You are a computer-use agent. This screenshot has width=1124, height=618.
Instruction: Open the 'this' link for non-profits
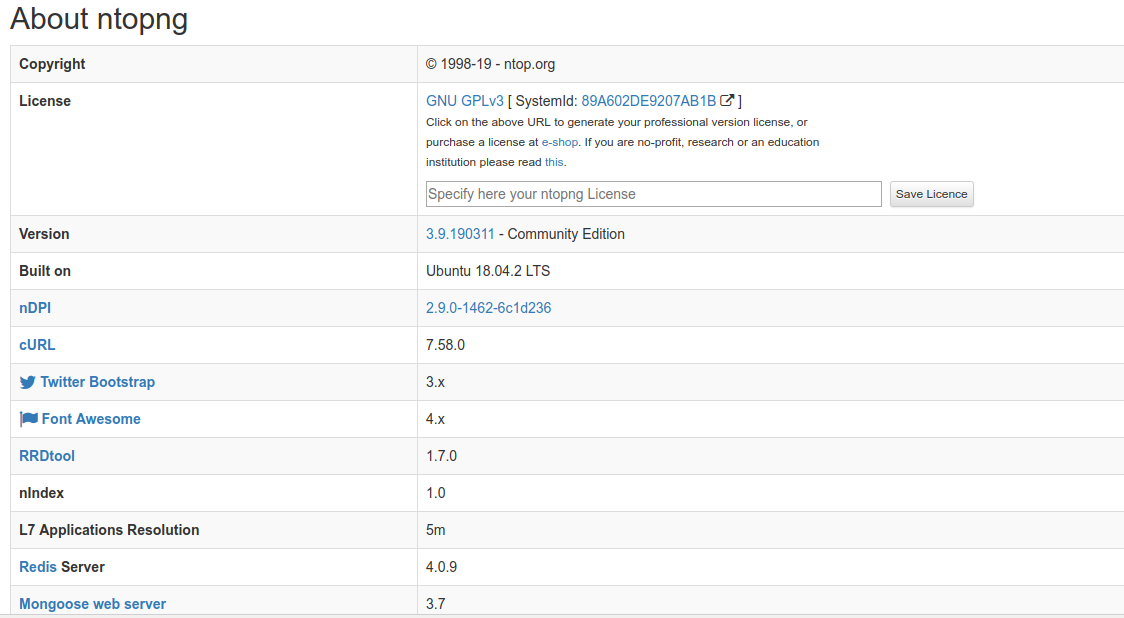[x=554, y=162]
